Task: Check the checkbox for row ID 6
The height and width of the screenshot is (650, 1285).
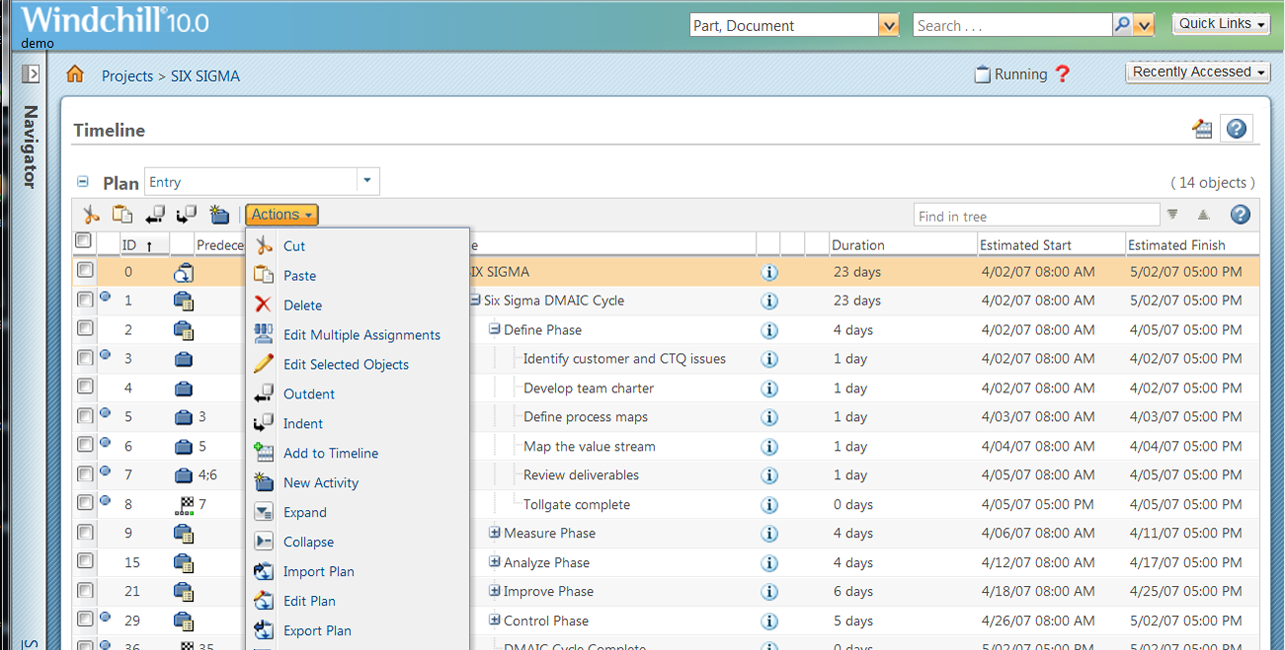Action: coord(85,445)
